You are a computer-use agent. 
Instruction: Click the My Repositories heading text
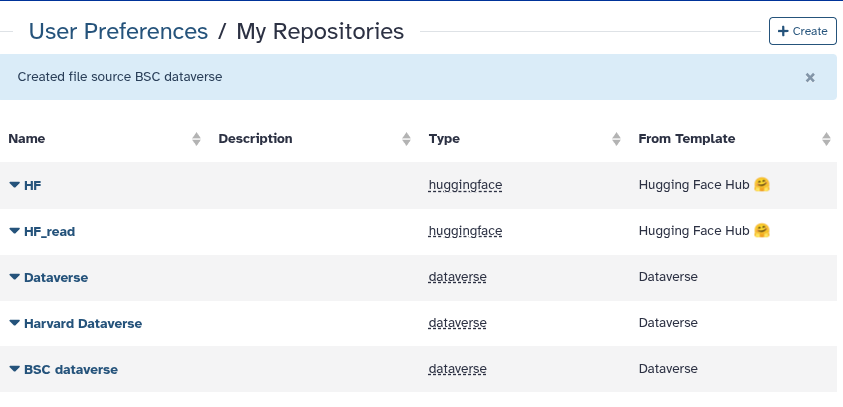point(320,31)
